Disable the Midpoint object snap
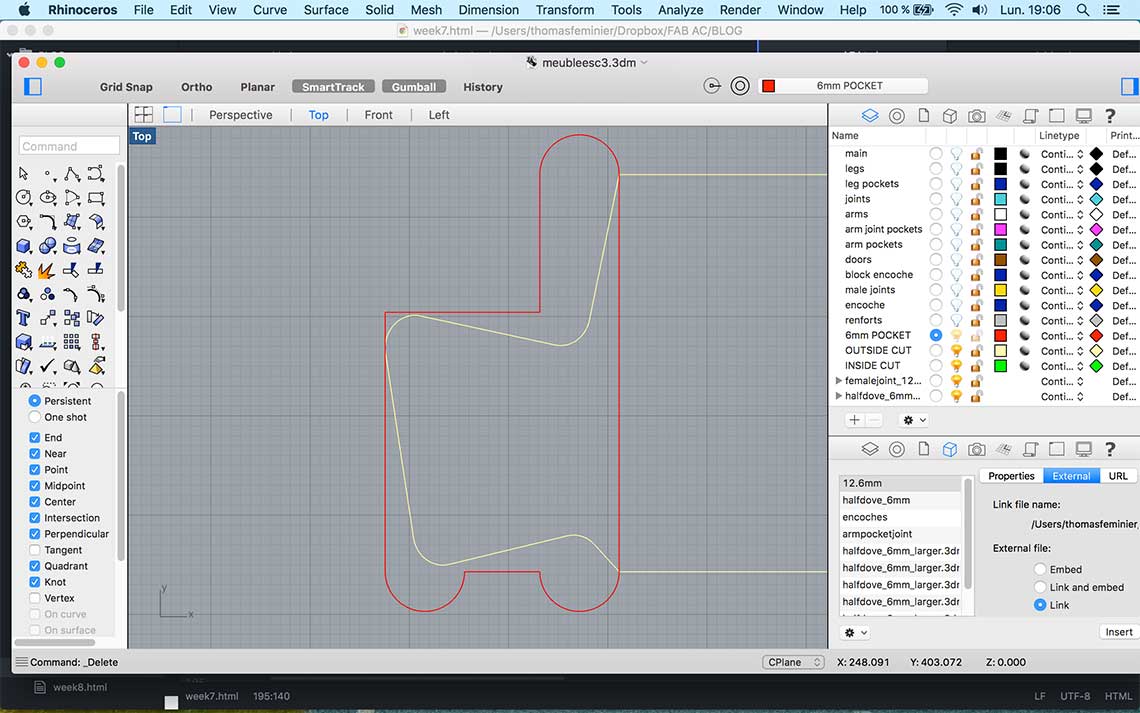1140x713 pixels. pos(34,486)
